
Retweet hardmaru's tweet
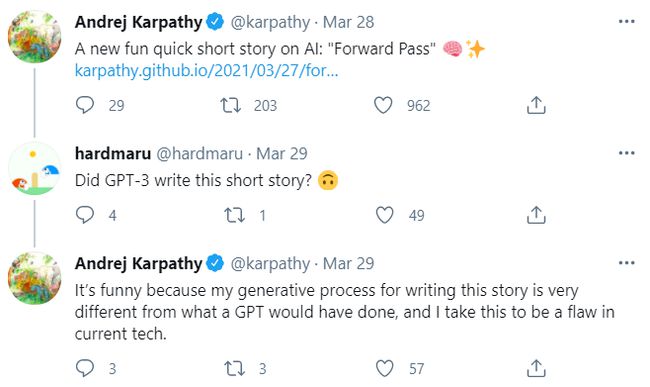pyautogui.click(x=234, y=215)
